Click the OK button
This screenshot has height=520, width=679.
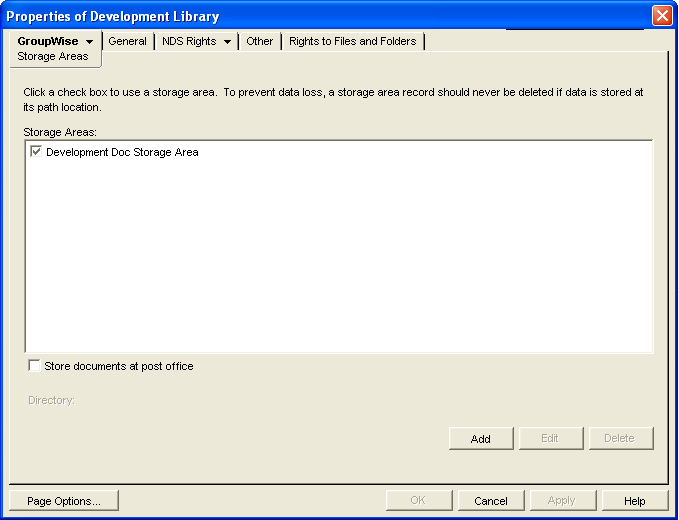click(418, 501)
